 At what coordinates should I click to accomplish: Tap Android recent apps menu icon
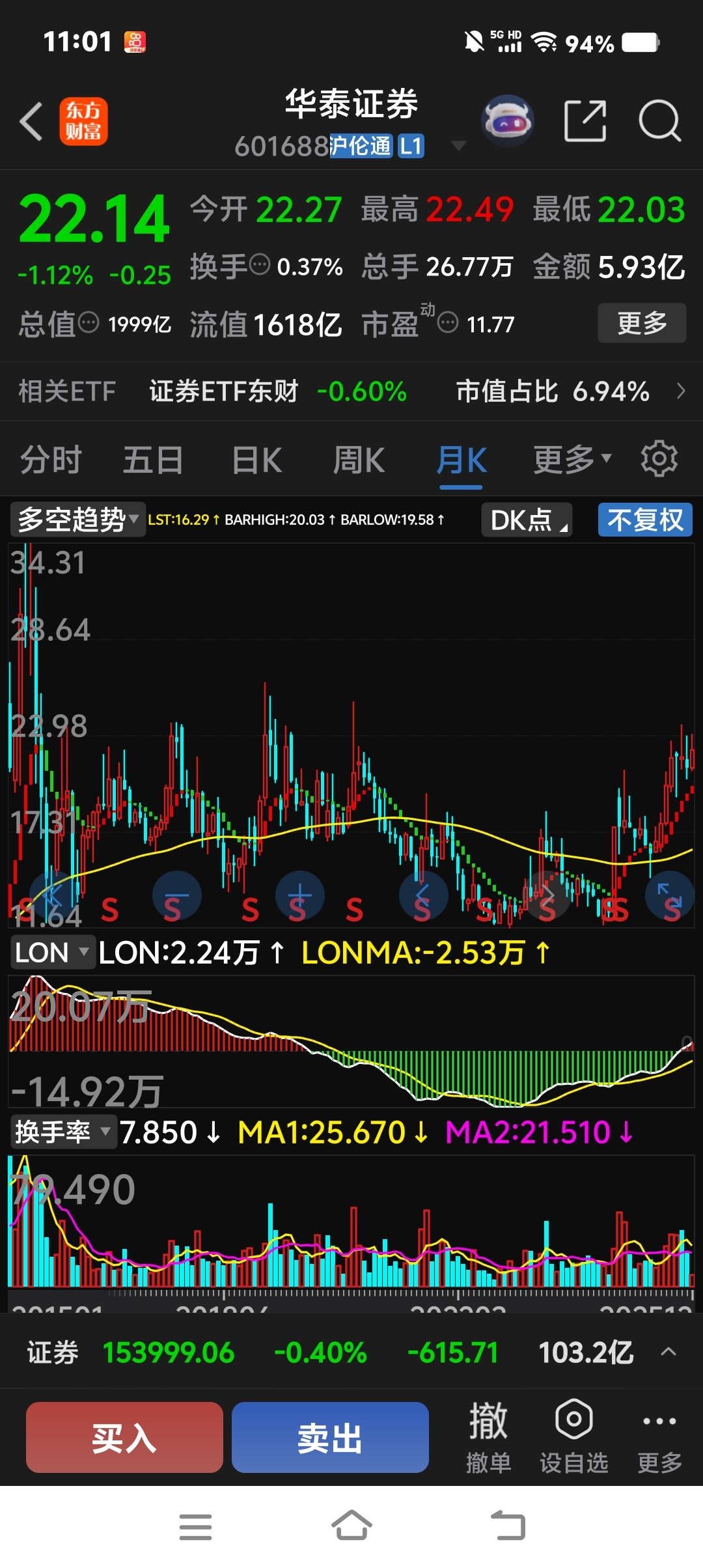click(195, 1527)
